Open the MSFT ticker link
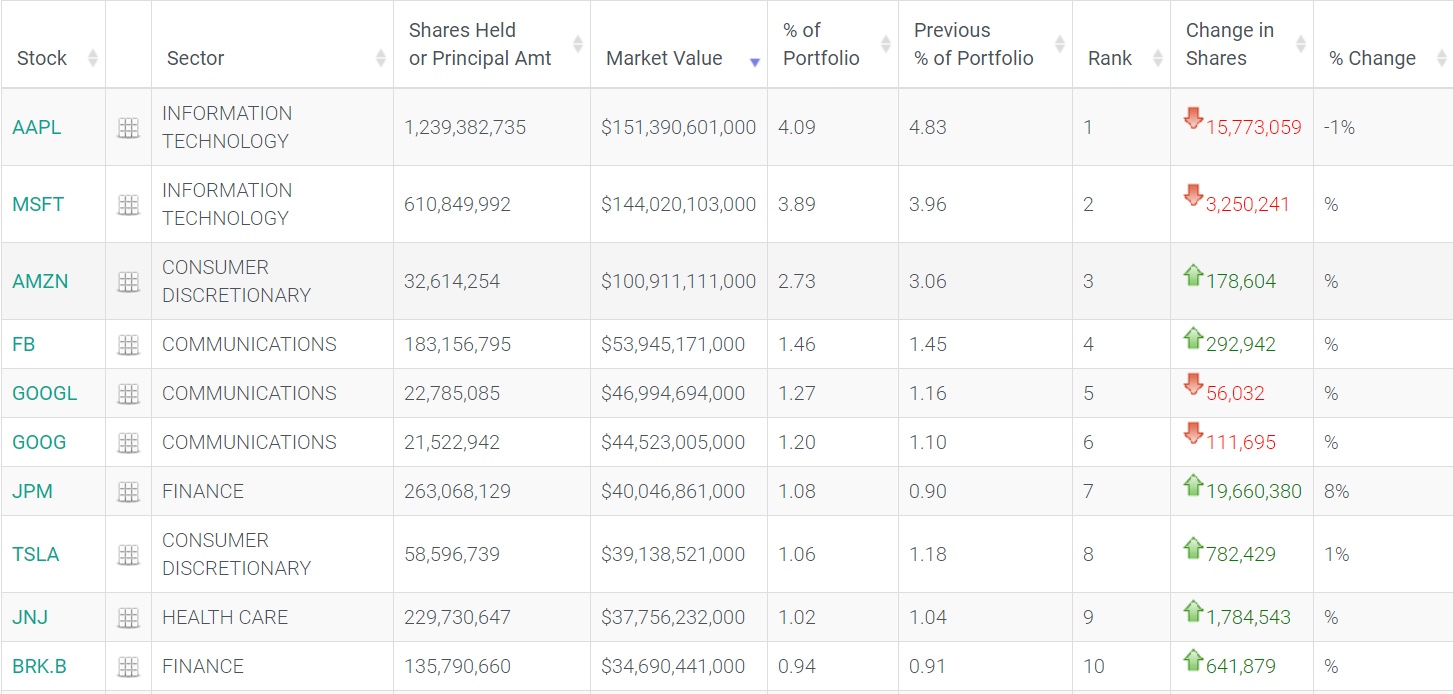The width and height of the screenshot is (1453, 694). pos(38,205)
